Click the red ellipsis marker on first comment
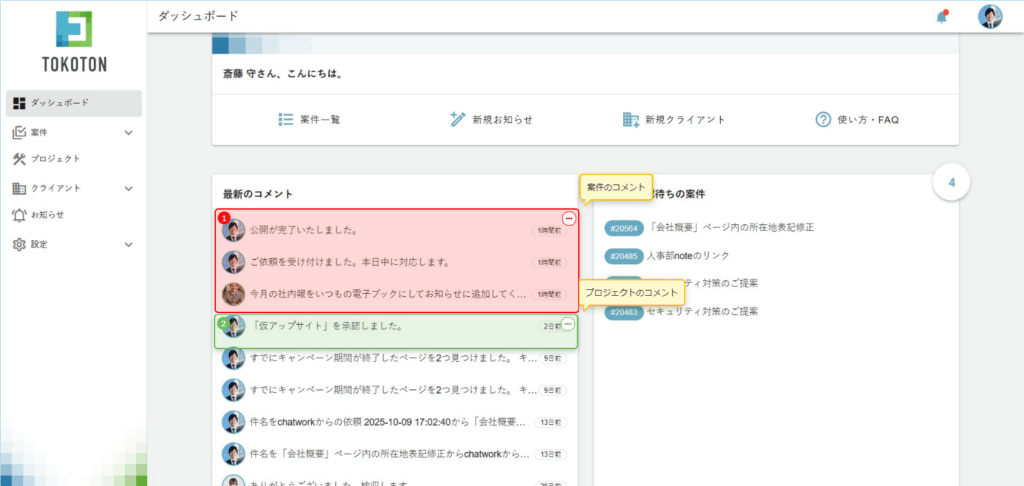This screenshot has height=486, width=1024. pos(568,218)
